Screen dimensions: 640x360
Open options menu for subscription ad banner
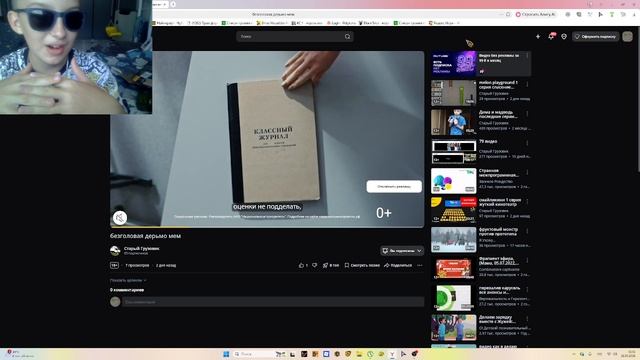[527, 56]
